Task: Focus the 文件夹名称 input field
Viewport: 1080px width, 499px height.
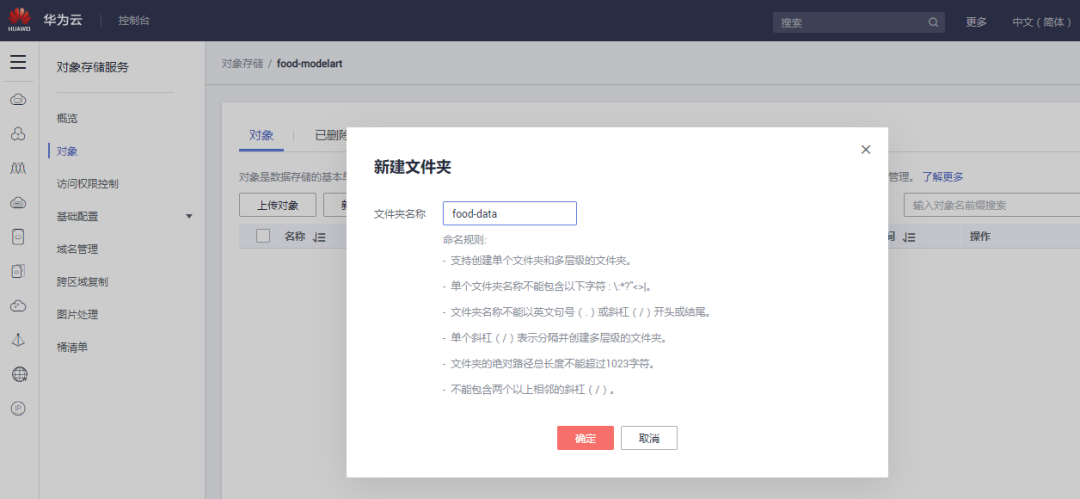Action: [510, 214]
